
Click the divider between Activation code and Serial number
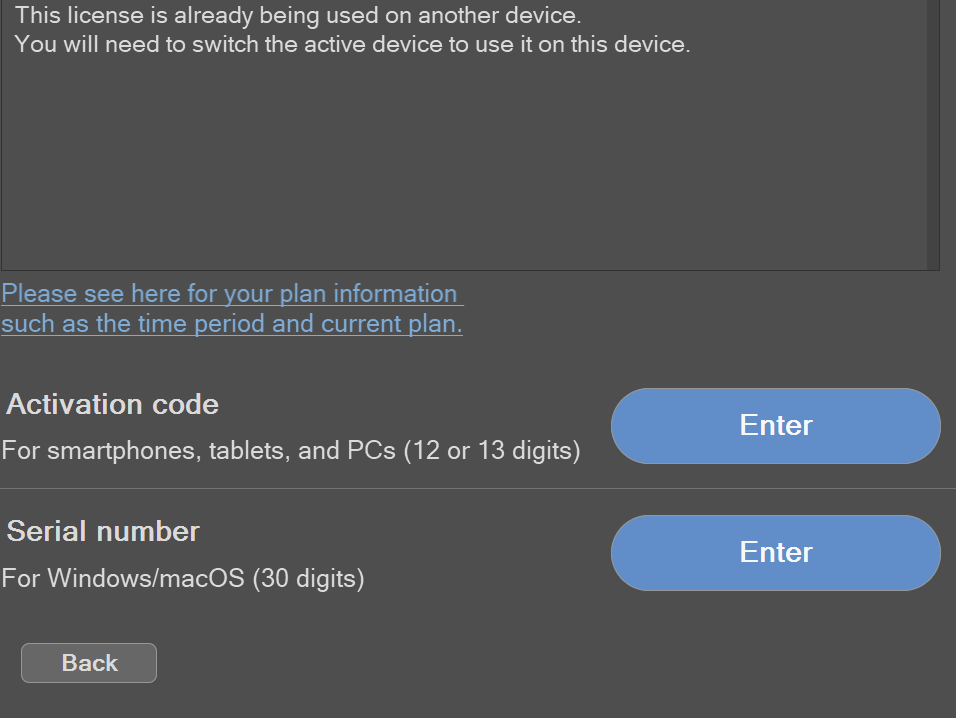point(478,489)
